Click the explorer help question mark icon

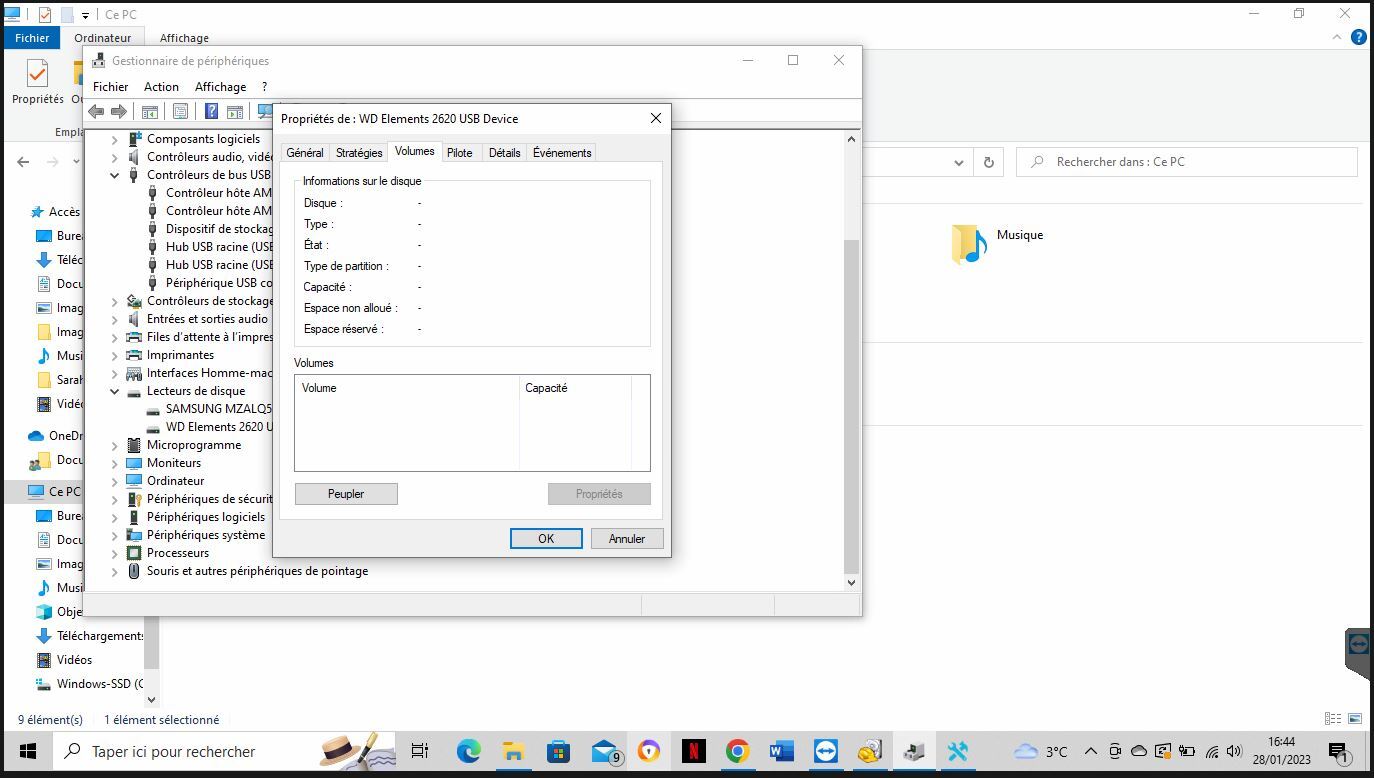[x=1359, y=37]
